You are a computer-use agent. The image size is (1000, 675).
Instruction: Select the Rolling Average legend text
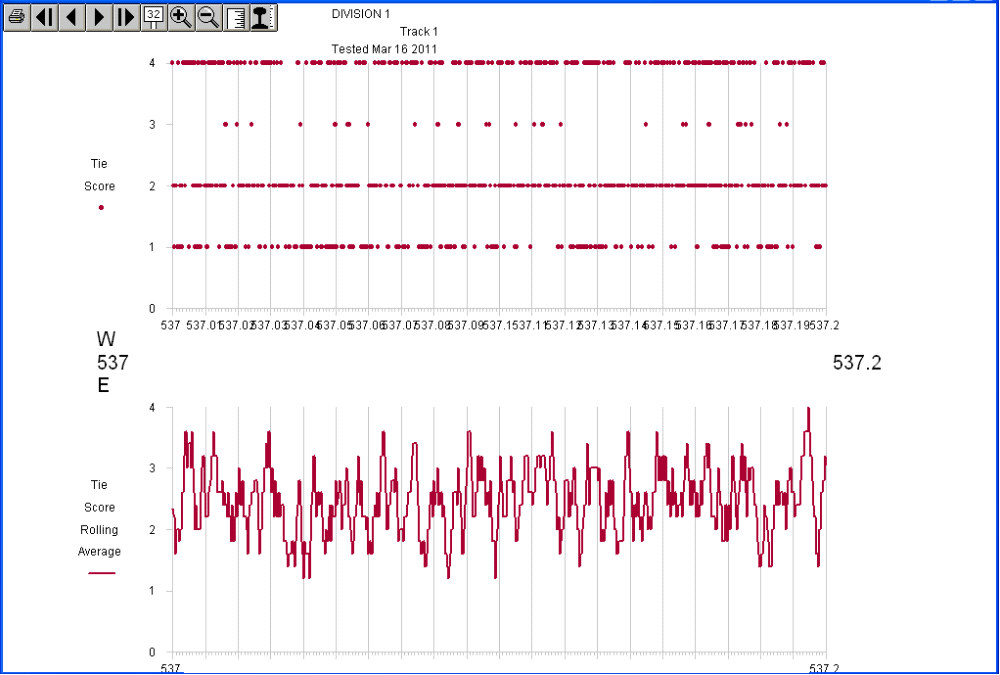[x=99, y=518]
